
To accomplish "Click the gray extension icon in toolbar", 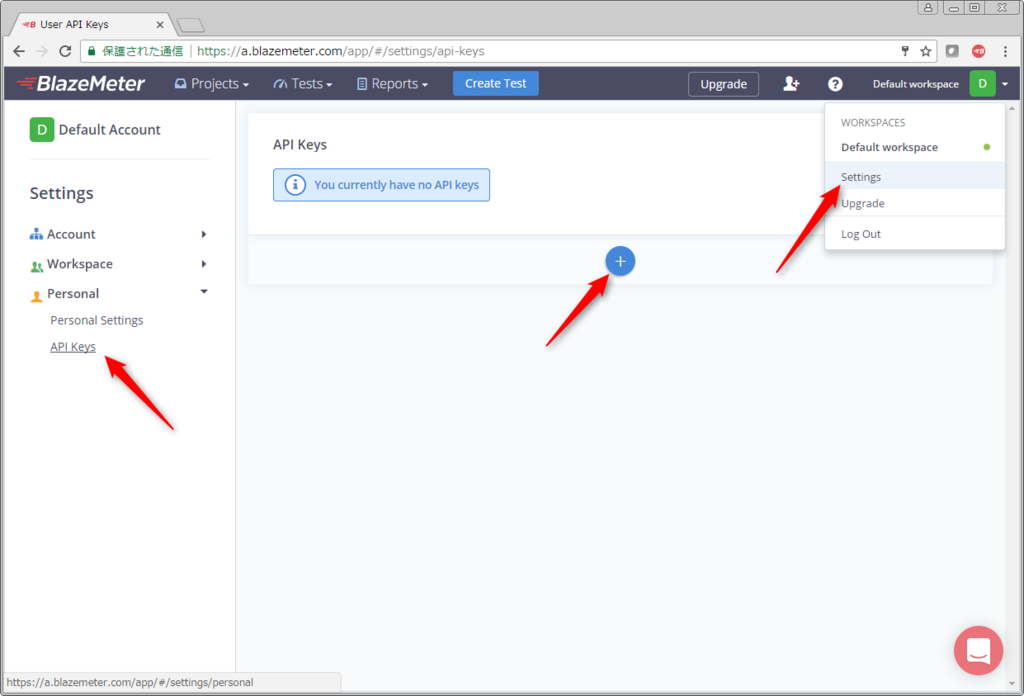I will click(952, 51).
